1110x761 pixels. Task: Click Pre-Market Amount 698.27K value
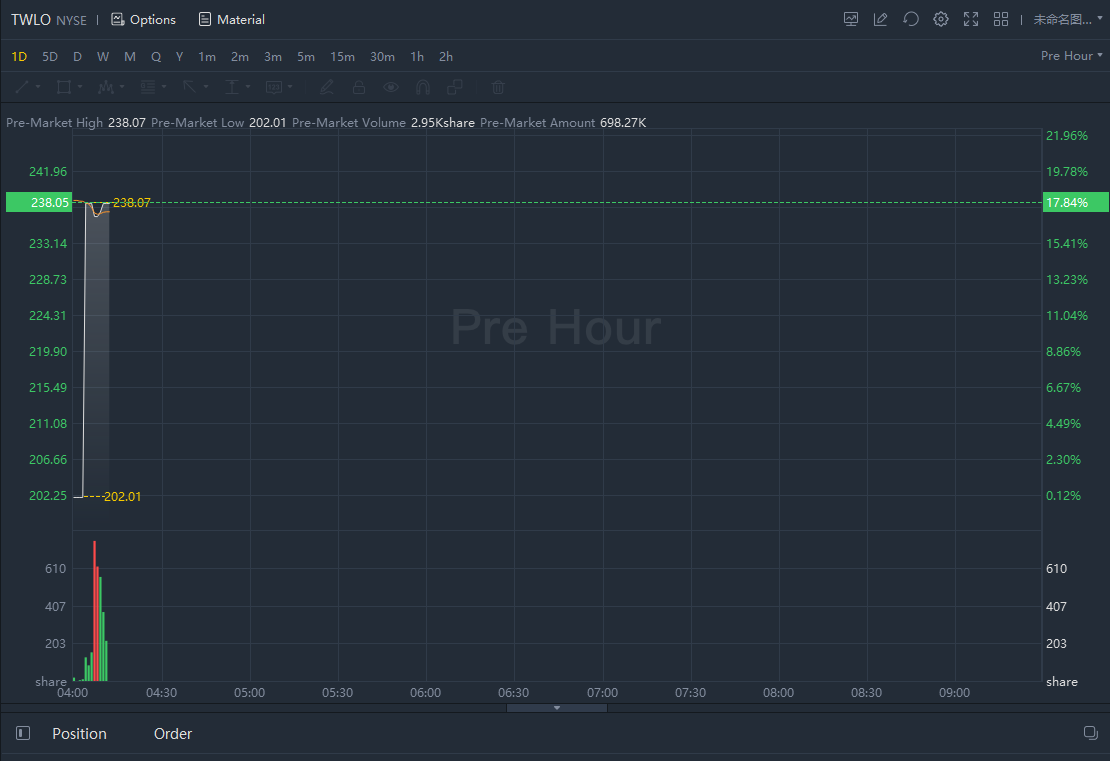click(x=623, y=122)
